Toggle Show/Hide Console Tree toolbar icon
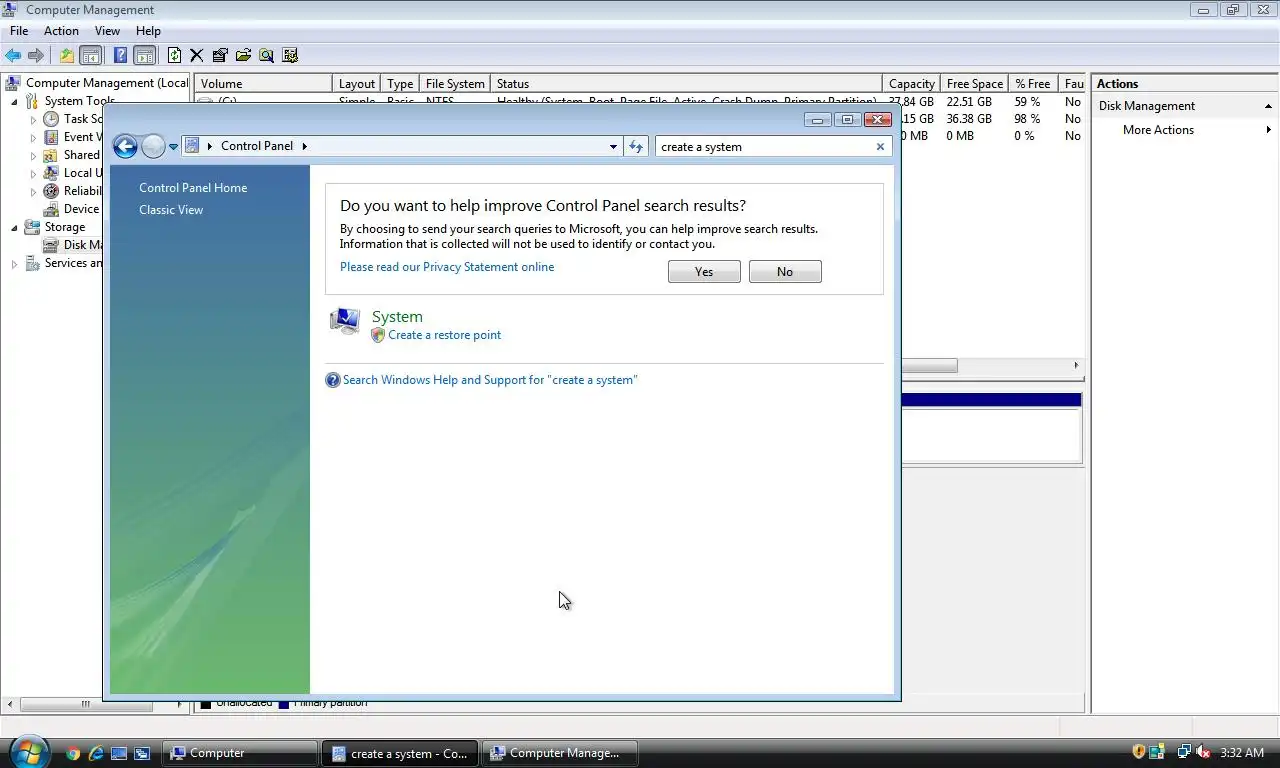This screenshot has width=1280, height=768. click(x=90, y=55)
